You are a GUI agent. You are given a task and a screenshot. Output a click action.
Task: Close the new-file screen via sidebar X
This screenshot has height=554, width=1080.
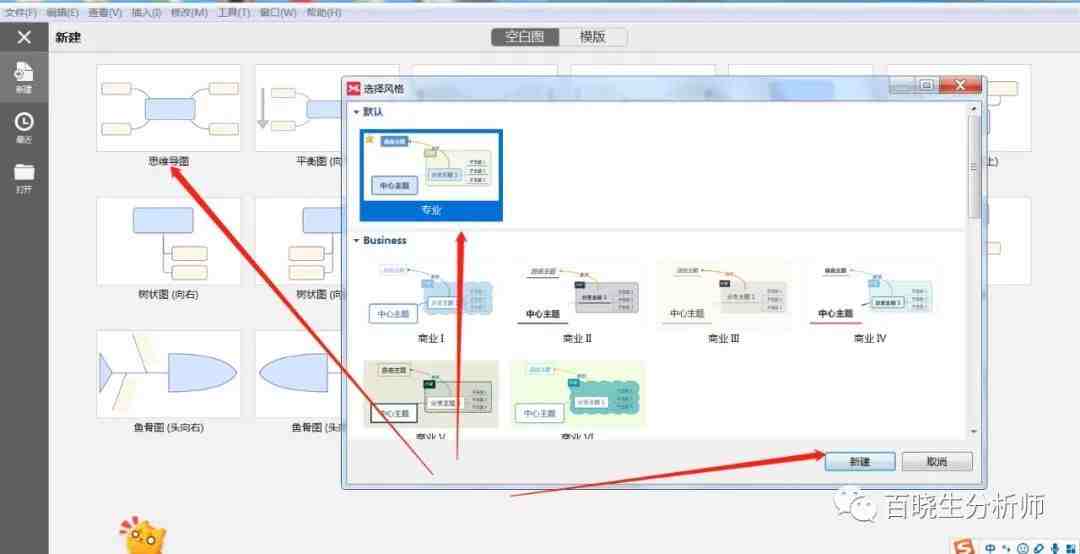pyautogui.click(x=24, y=37)
